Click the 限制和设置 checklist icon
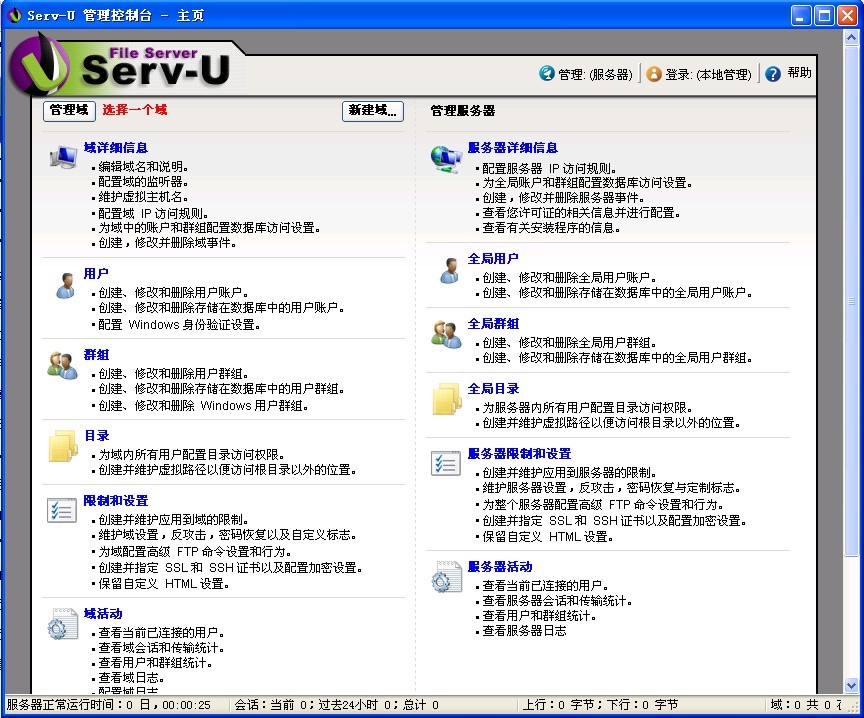 point(62,511)
